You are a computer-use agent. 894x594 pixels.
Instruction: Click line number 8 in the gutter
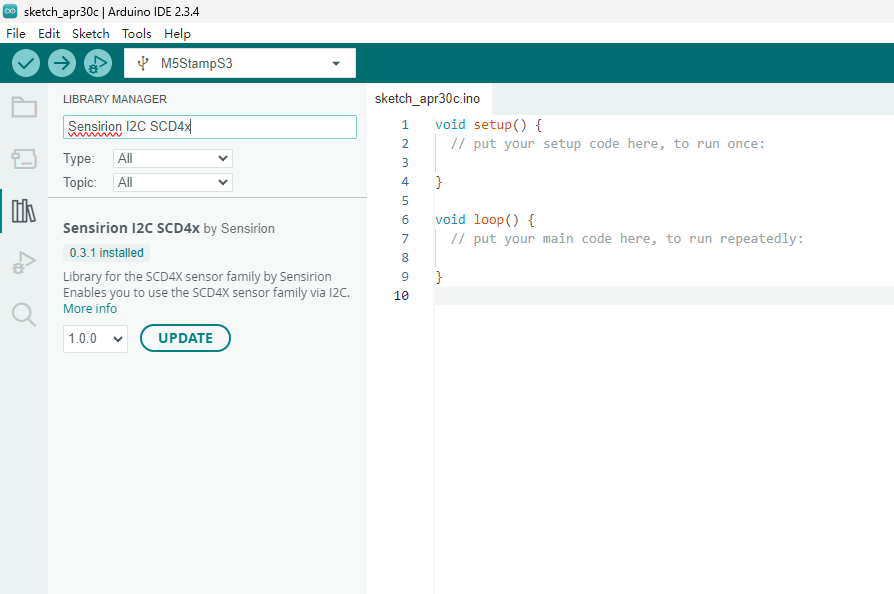tap(405, 258)
